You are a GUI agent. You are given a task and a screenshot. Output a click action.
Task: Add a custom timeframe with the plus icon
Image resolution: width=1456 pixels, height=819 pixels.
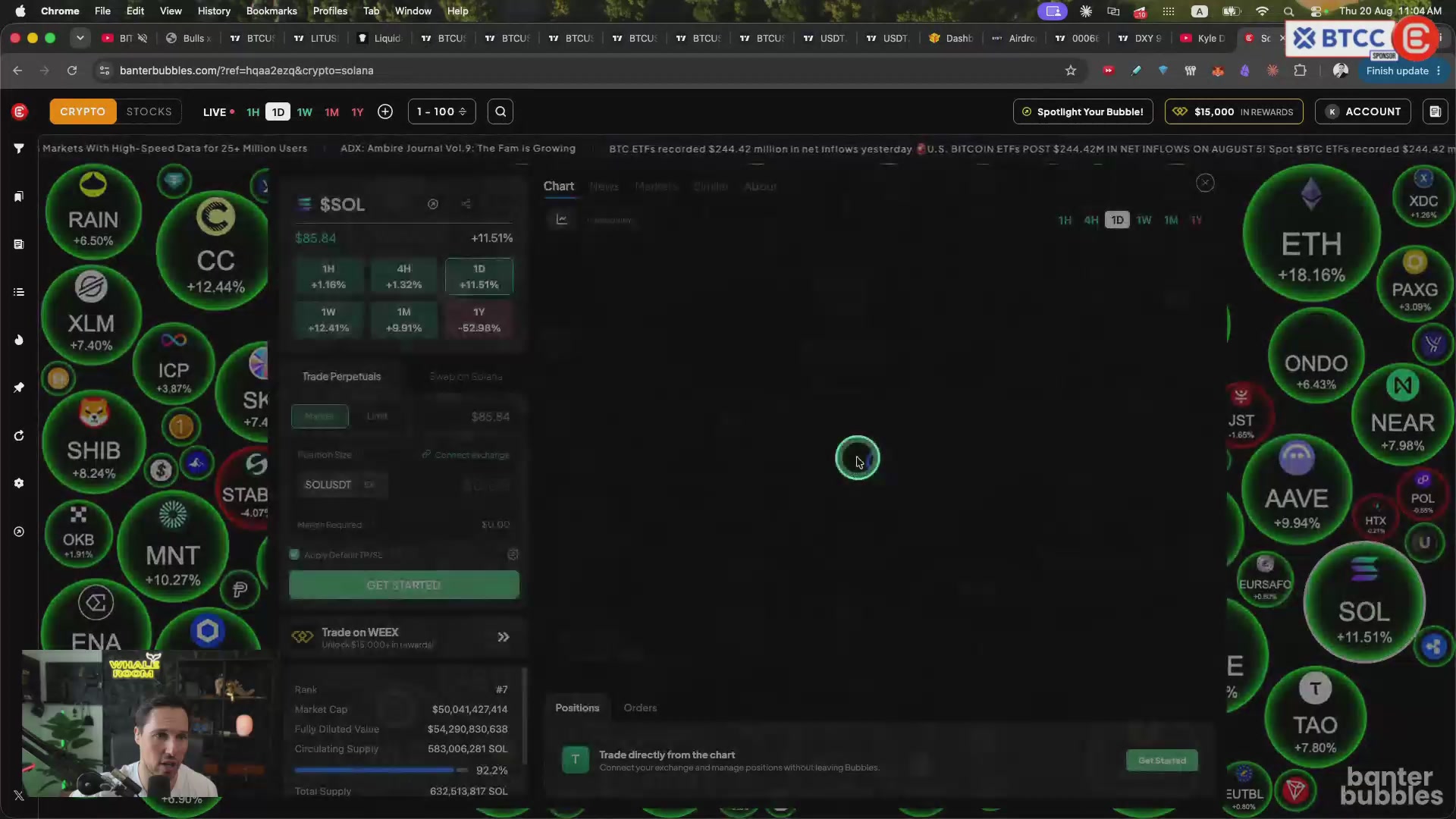coord(385,111)
